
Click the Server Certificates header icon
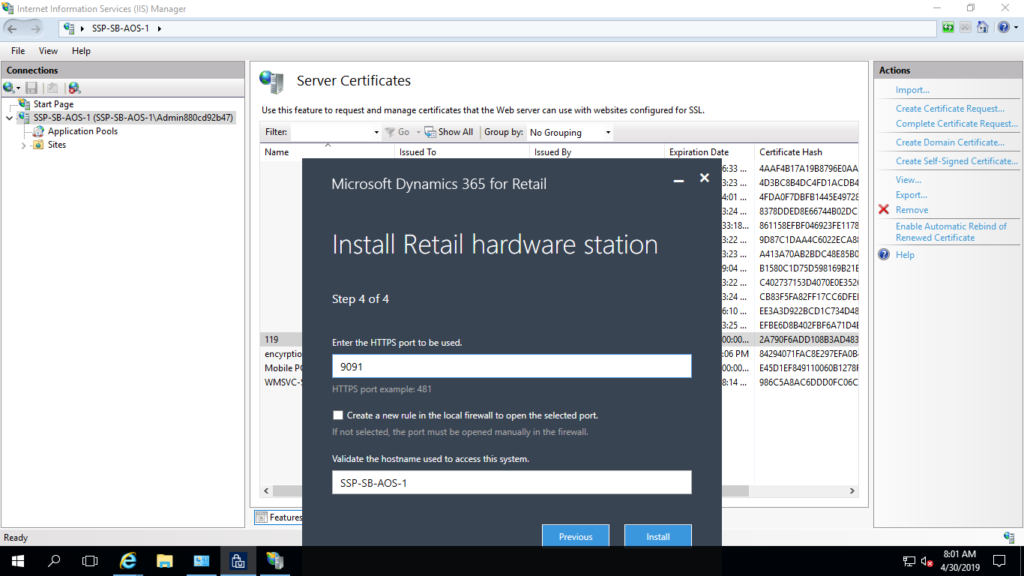click(x=272, y=81)
